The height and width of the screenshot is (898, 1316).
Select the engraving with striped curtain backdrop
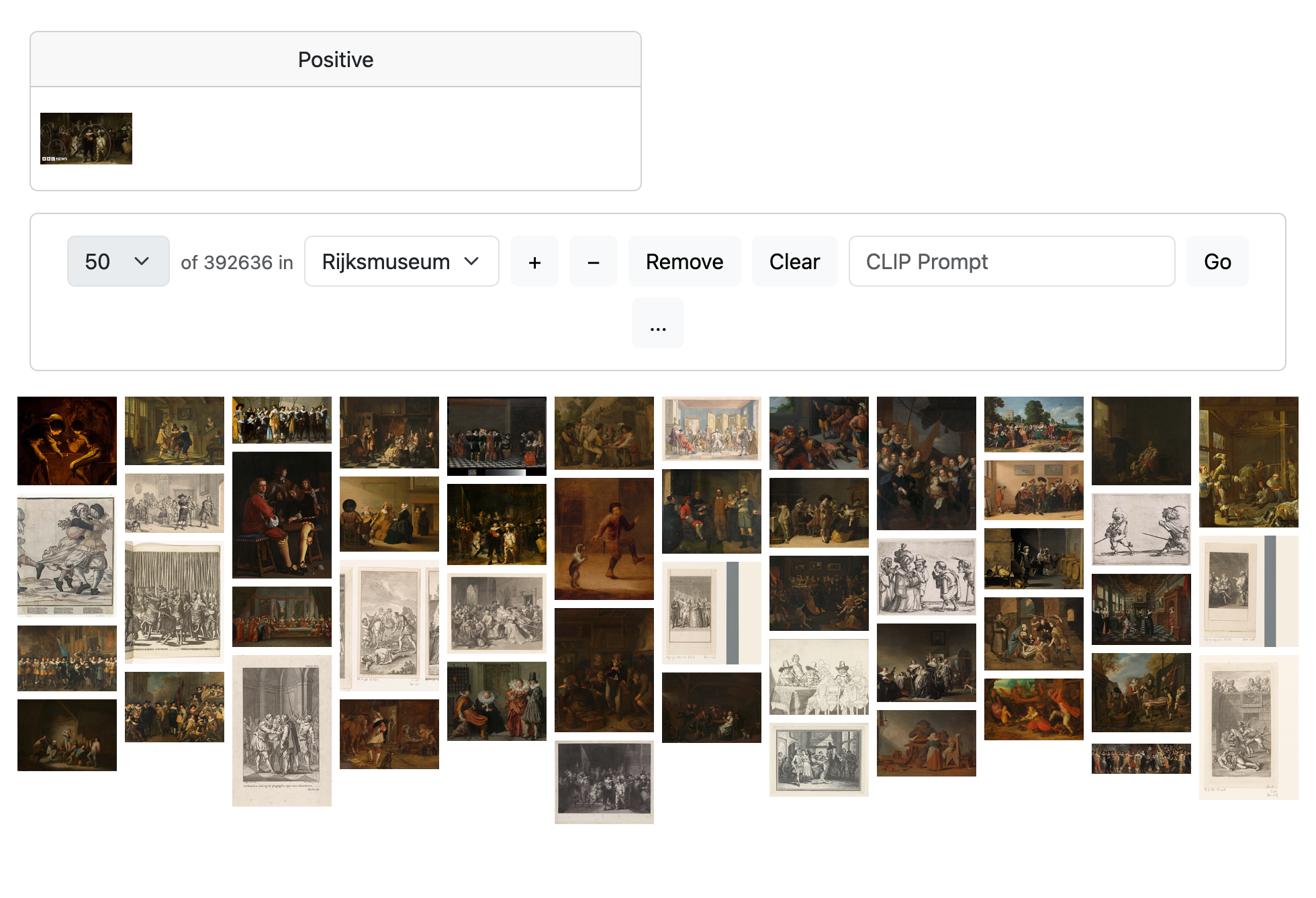pos(175,602)
